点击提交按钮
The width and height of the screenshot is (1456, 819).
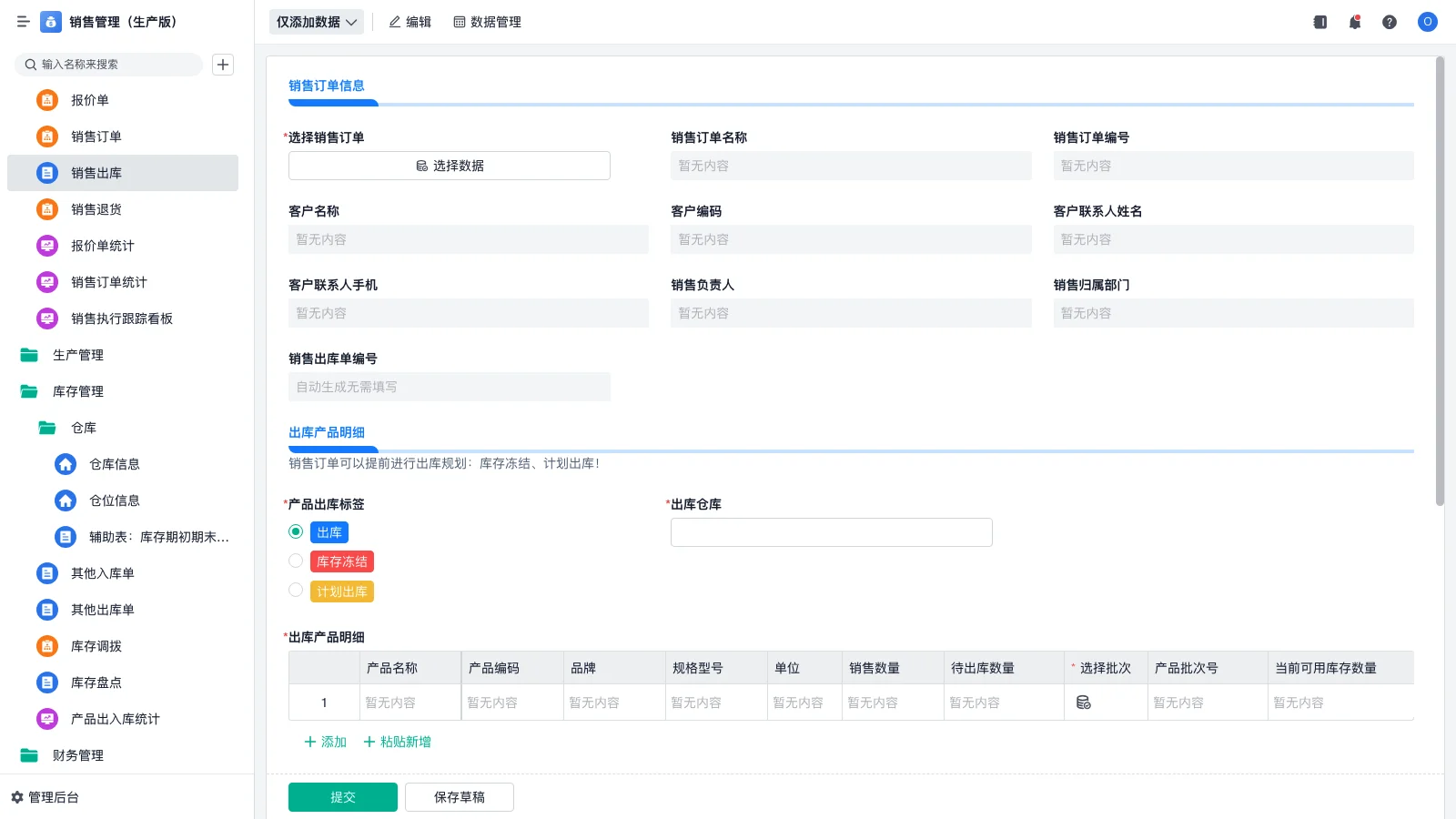(342, 796)
